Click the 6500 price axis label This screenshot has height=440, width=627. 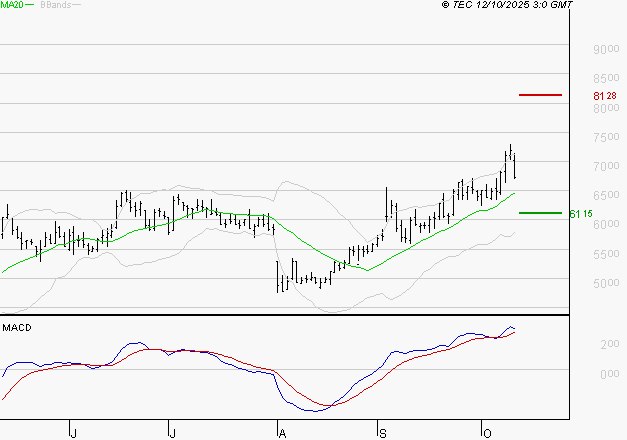point(606,196)
